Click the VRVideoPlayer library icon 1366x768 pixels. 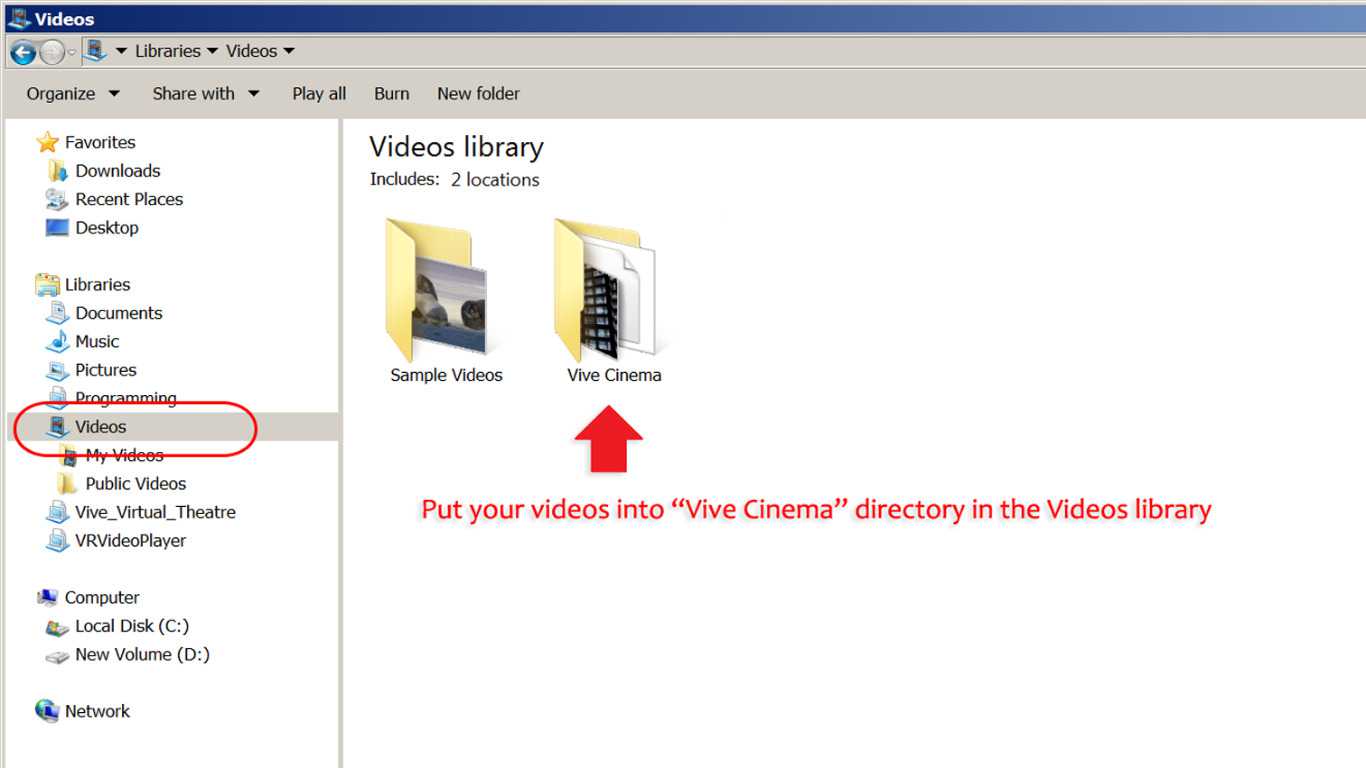(x=58, y=541)
